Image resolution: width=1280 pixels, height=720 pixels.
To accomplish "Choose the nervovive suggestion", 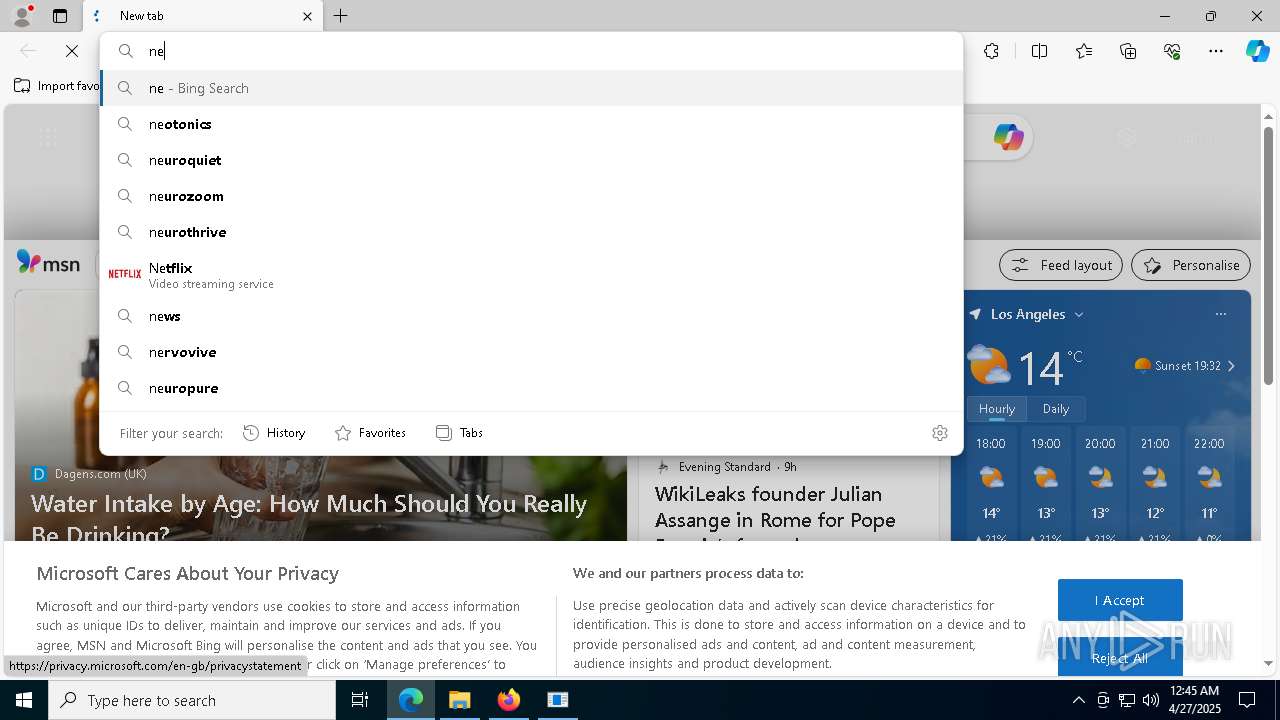I will point(532,352).
